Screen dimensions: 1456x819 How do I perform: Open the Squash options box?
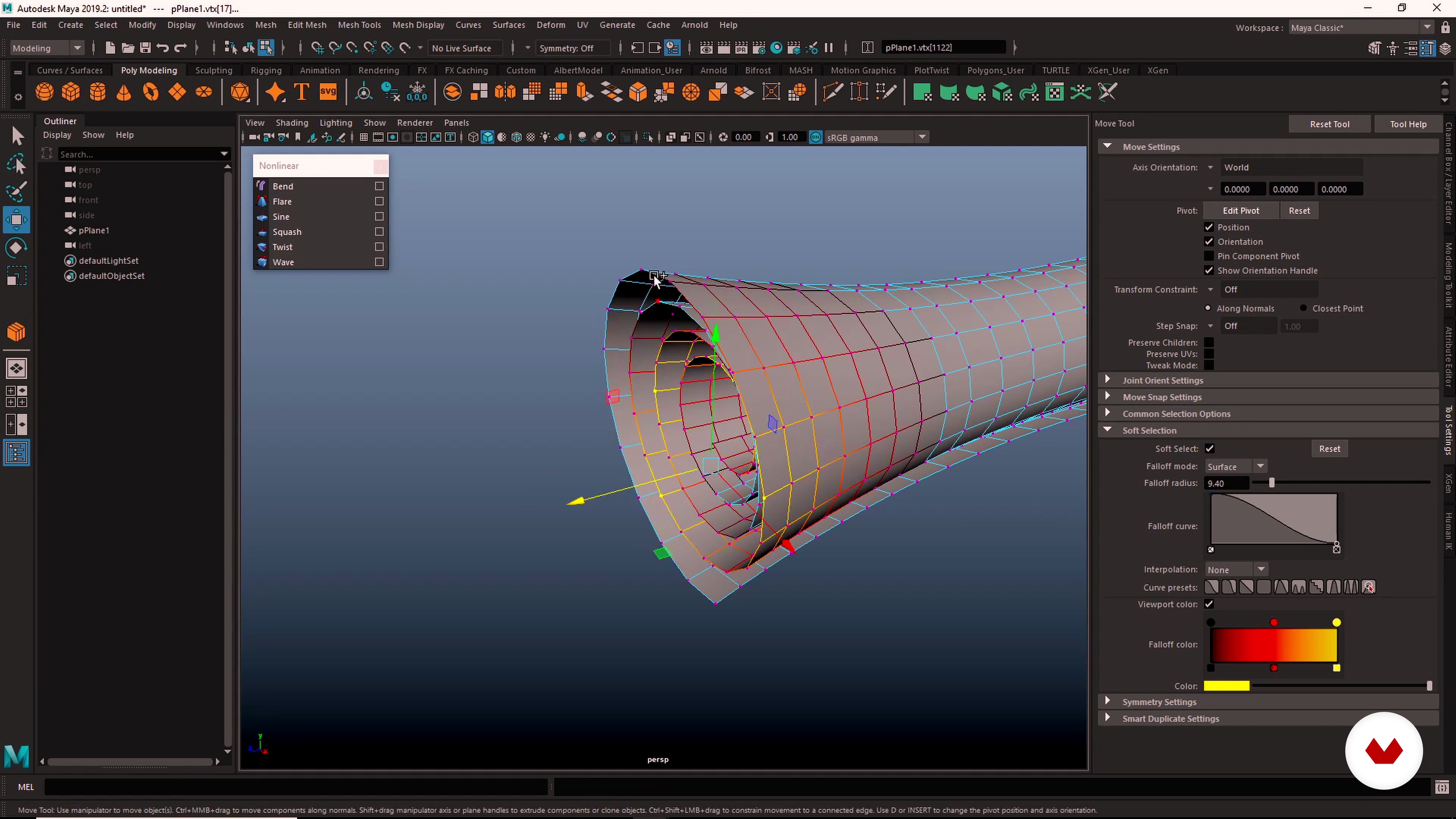pos(379,232)
